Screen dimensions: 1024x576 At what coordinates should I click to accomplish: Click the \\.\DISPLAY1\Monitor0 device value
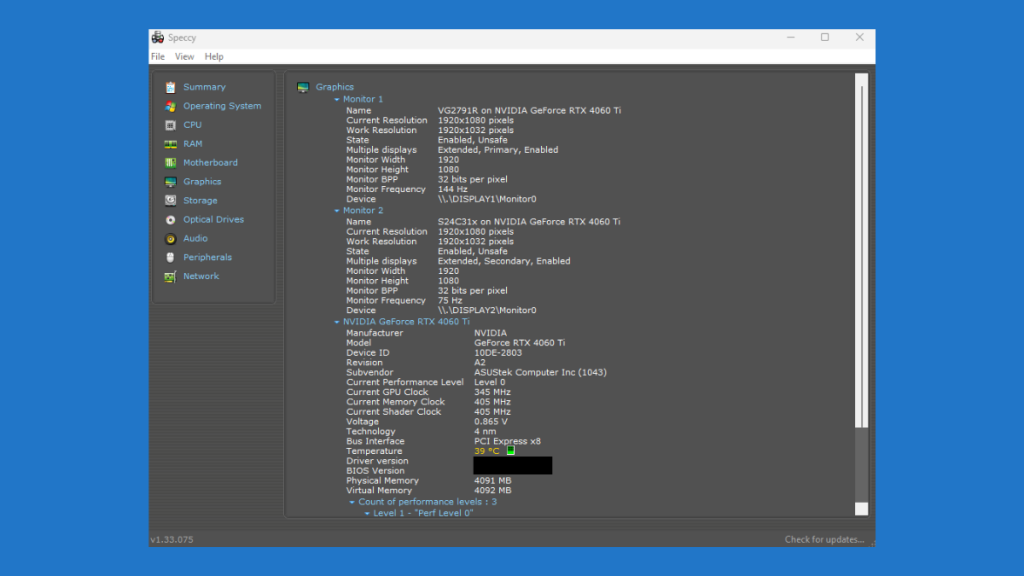pos(487,199)
